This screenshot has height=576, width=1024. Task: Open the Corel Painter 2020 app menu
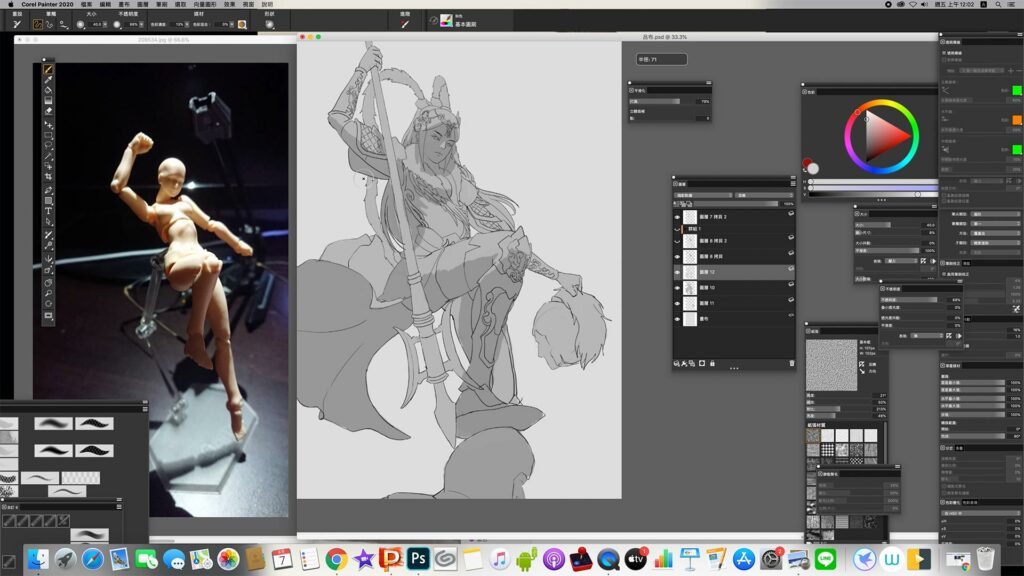point(47,4)
